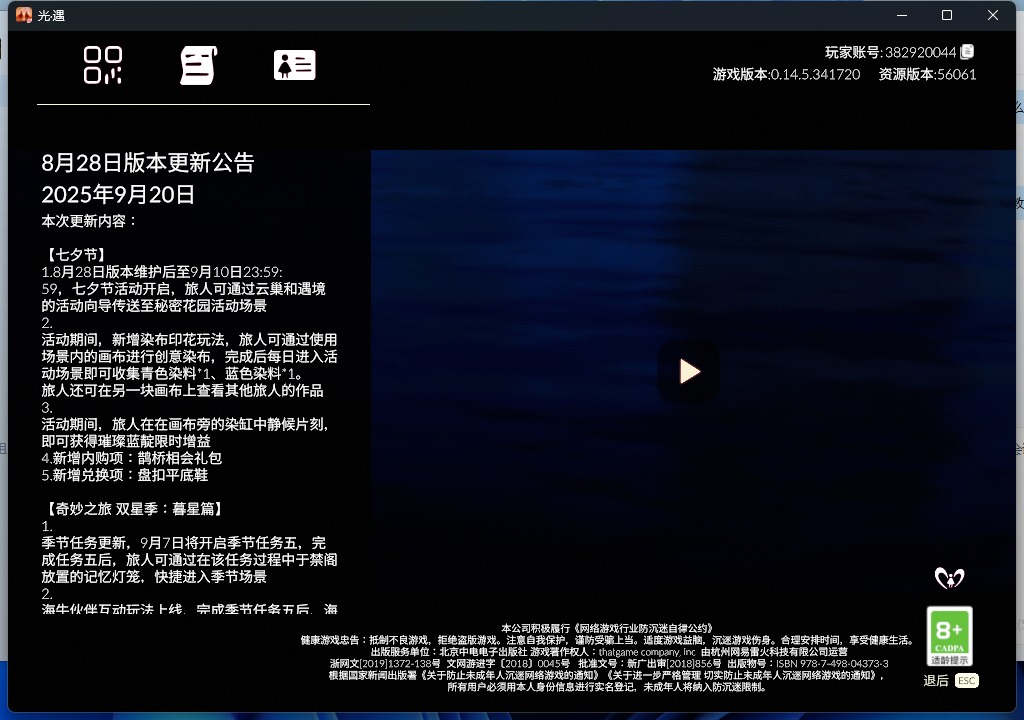This screenshot has width=1024, height=720.
Task: Select the date 2025年9月20日
Action: coord(118,194)
